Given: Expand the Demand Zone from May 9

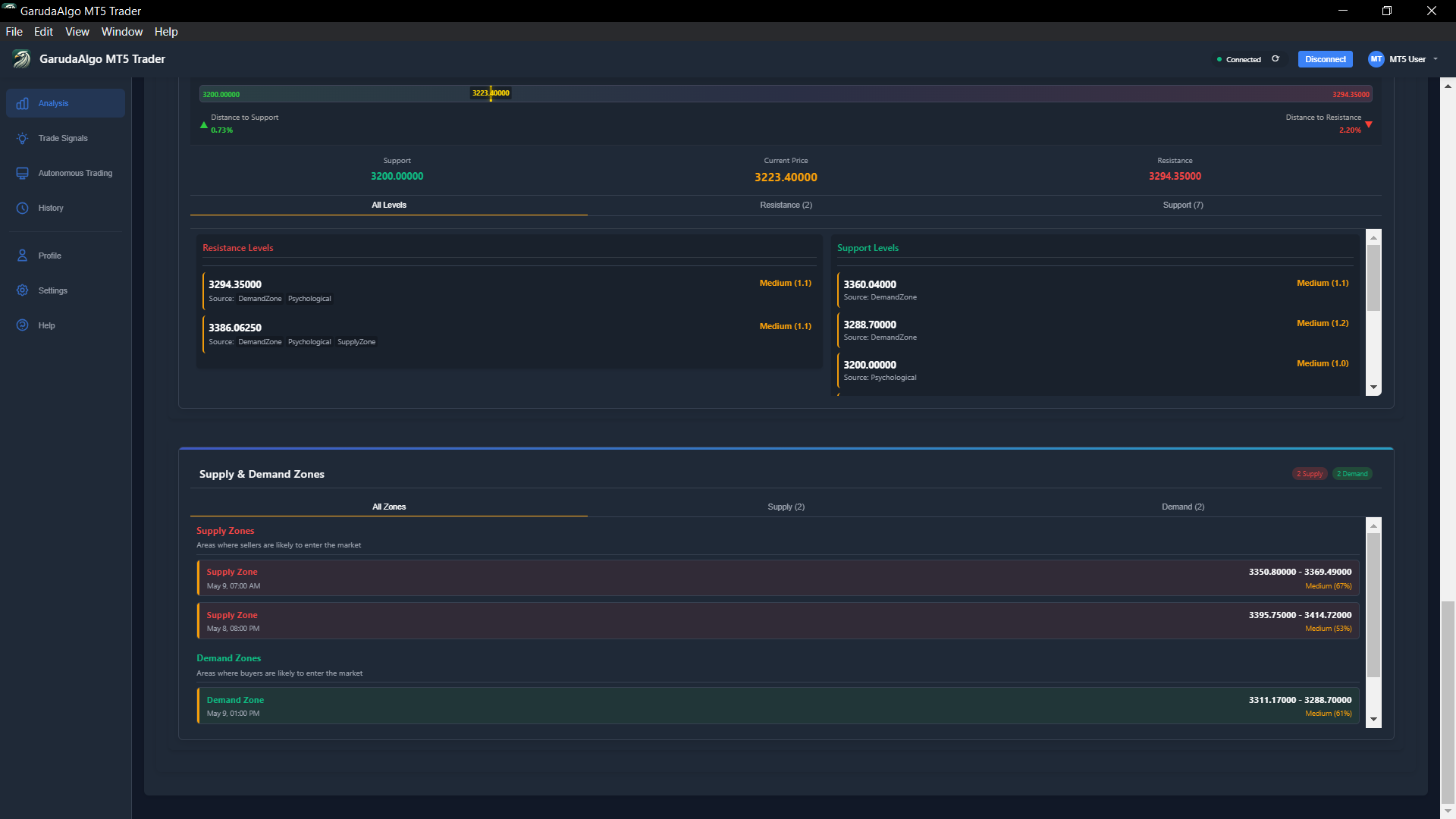Looking at the screenshot, I should point(773,705).
